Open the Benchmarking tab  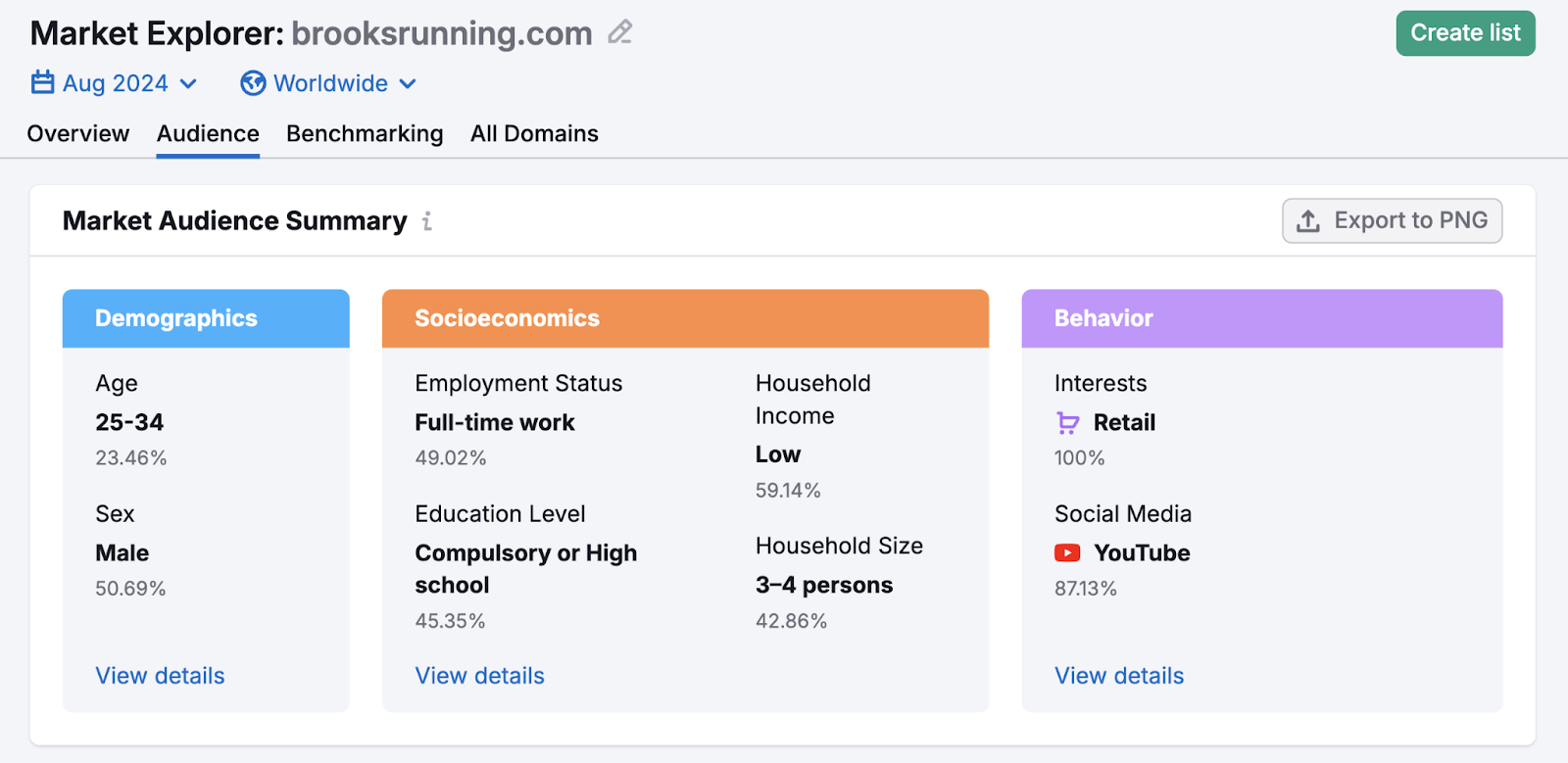pos(365,134)
